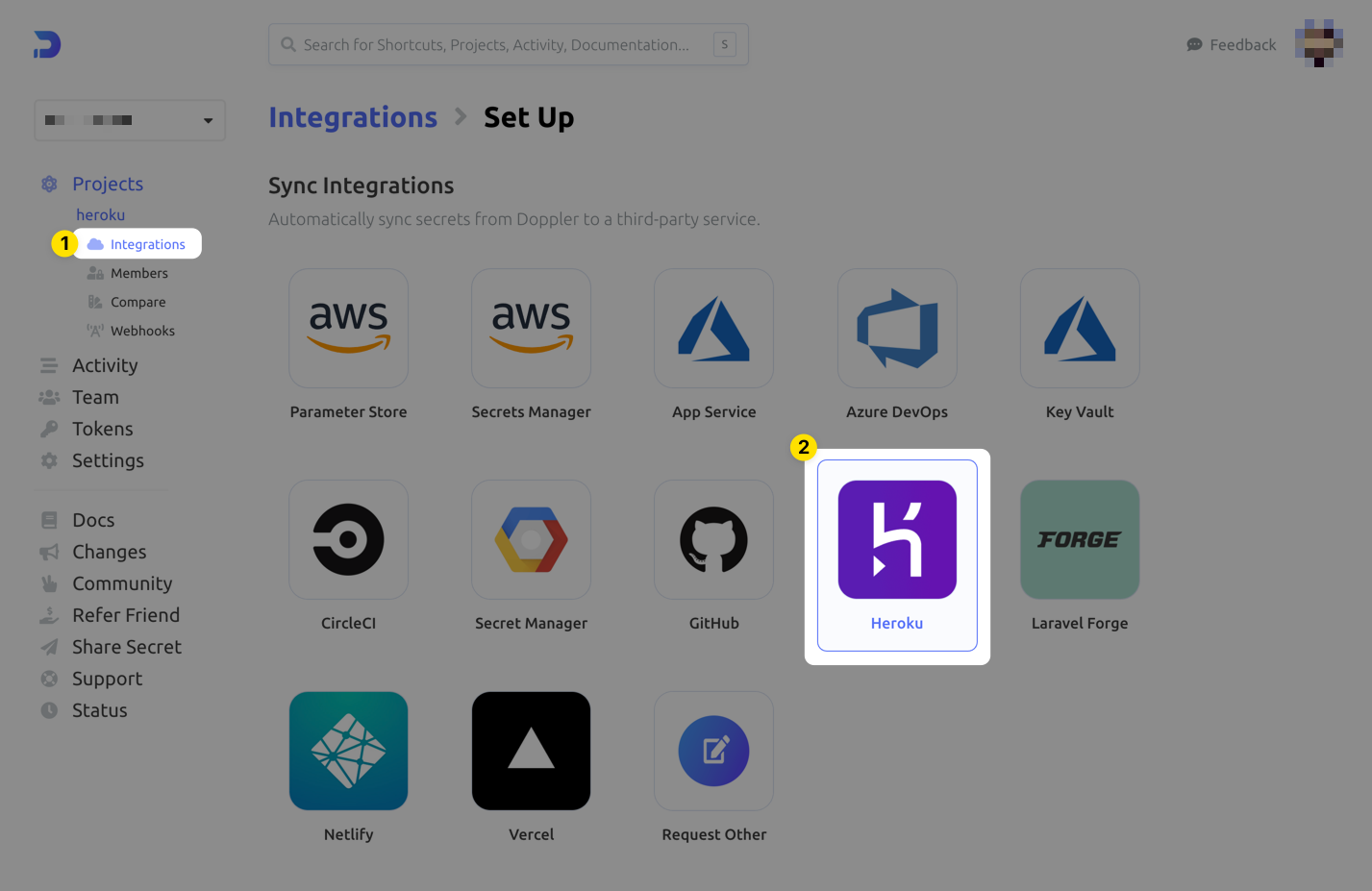Click the Request Other integration icon
The image size is (1372, 891).
coord(713,751)
